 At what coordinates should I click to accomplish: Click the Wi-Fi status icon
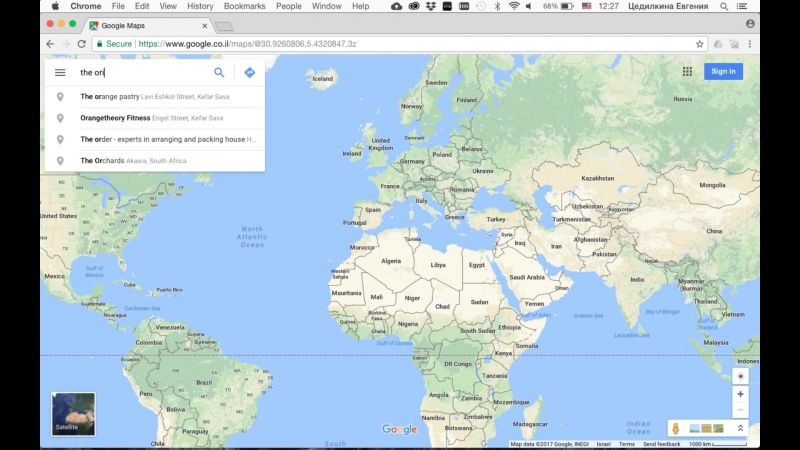[x=514, y=6]
